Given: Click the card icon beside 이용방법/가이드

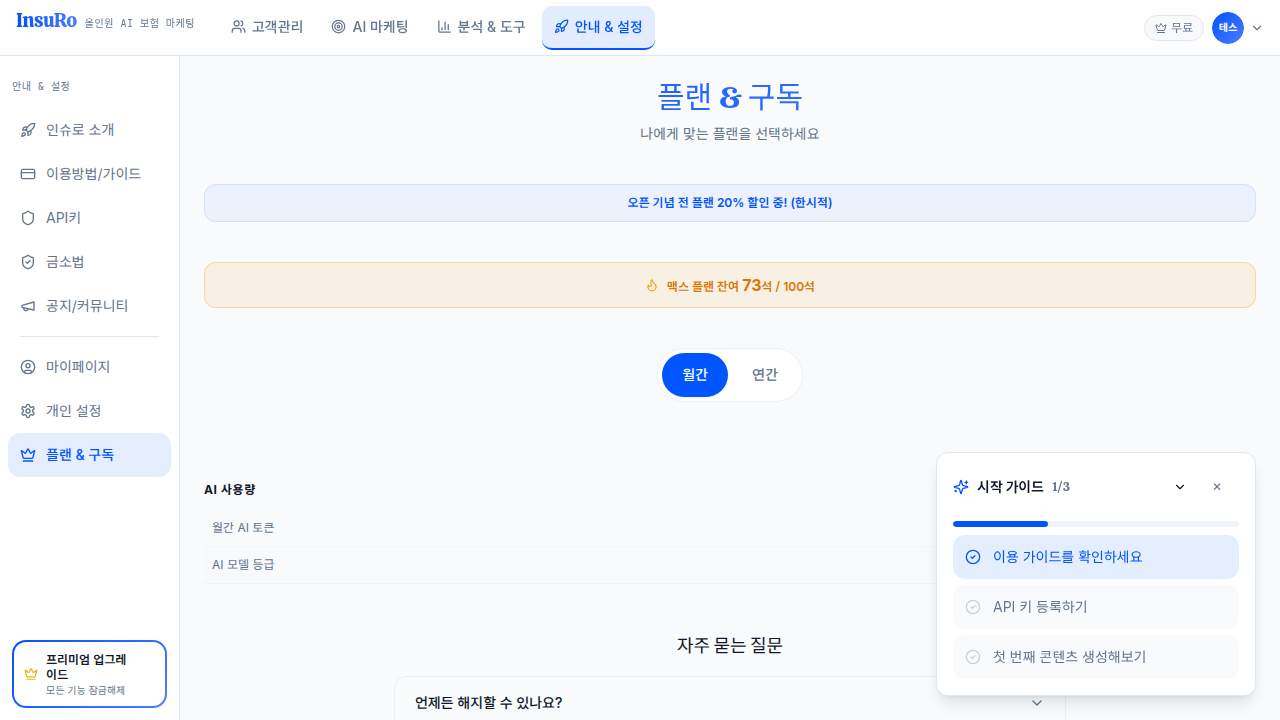Looking at the screenshot, I should pyautogui.click(x=28, y=174).
